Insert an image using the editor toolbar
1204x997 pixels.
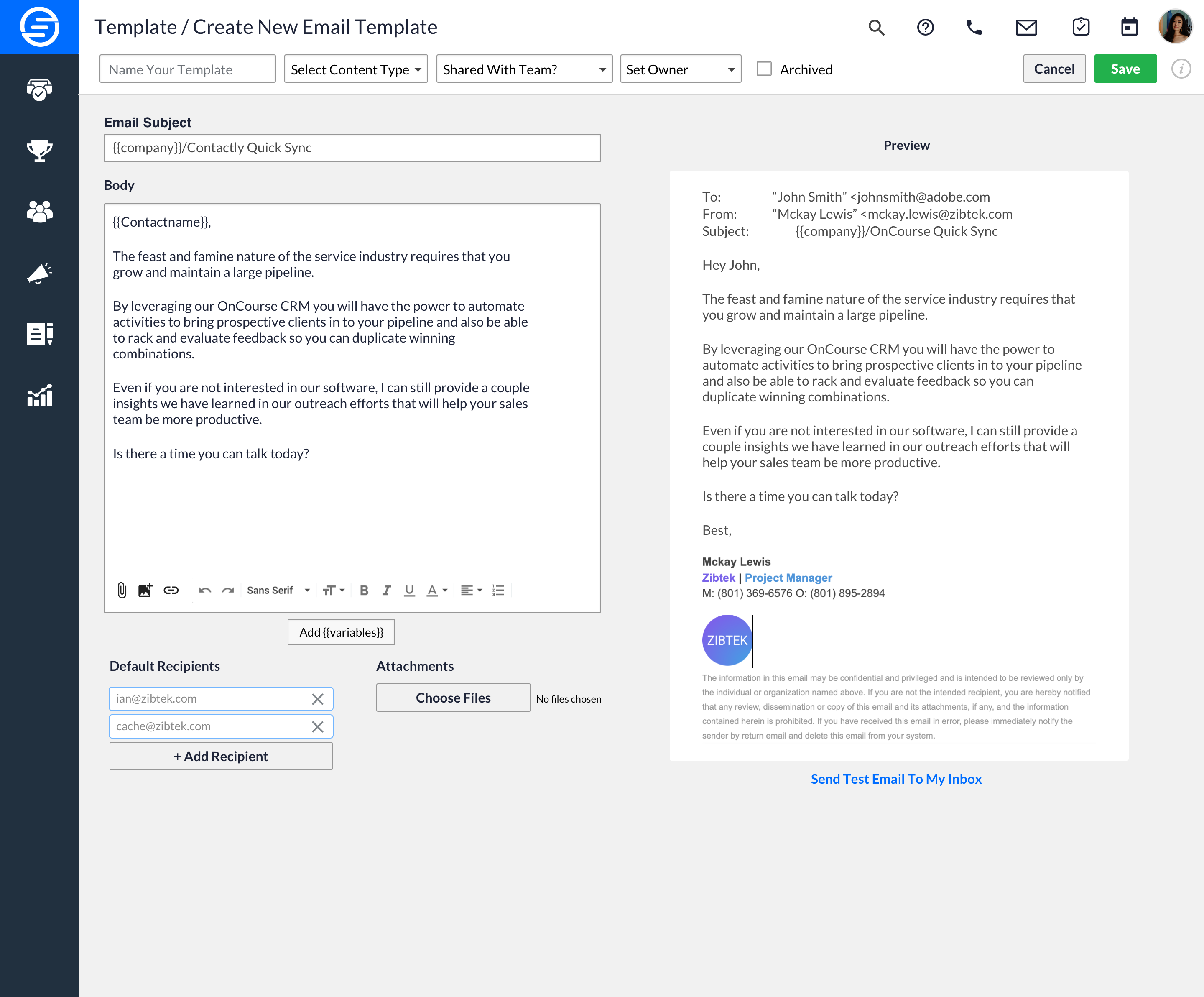145,590
